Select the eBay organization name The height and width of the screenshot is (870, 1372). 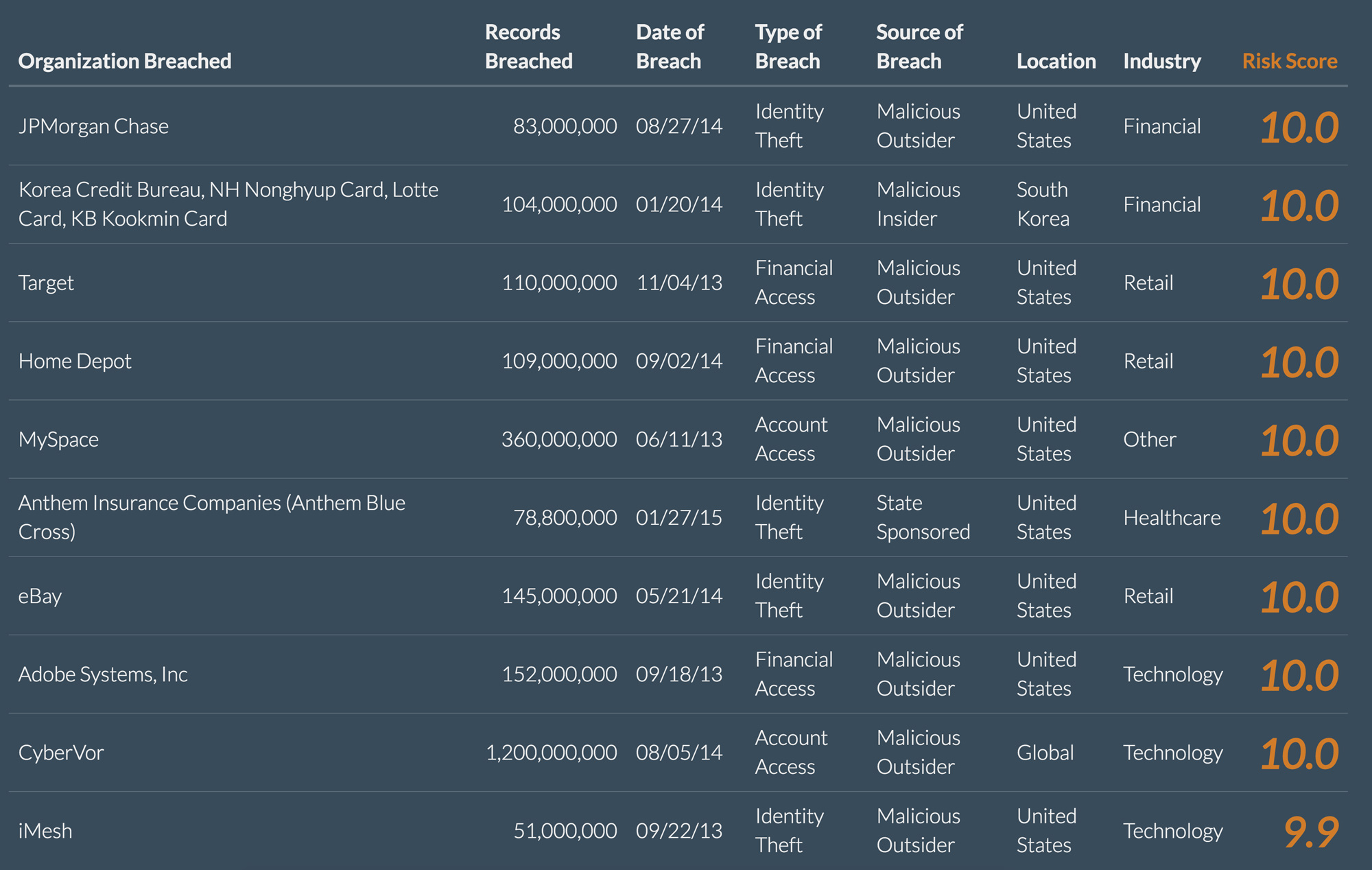point(40,596)
